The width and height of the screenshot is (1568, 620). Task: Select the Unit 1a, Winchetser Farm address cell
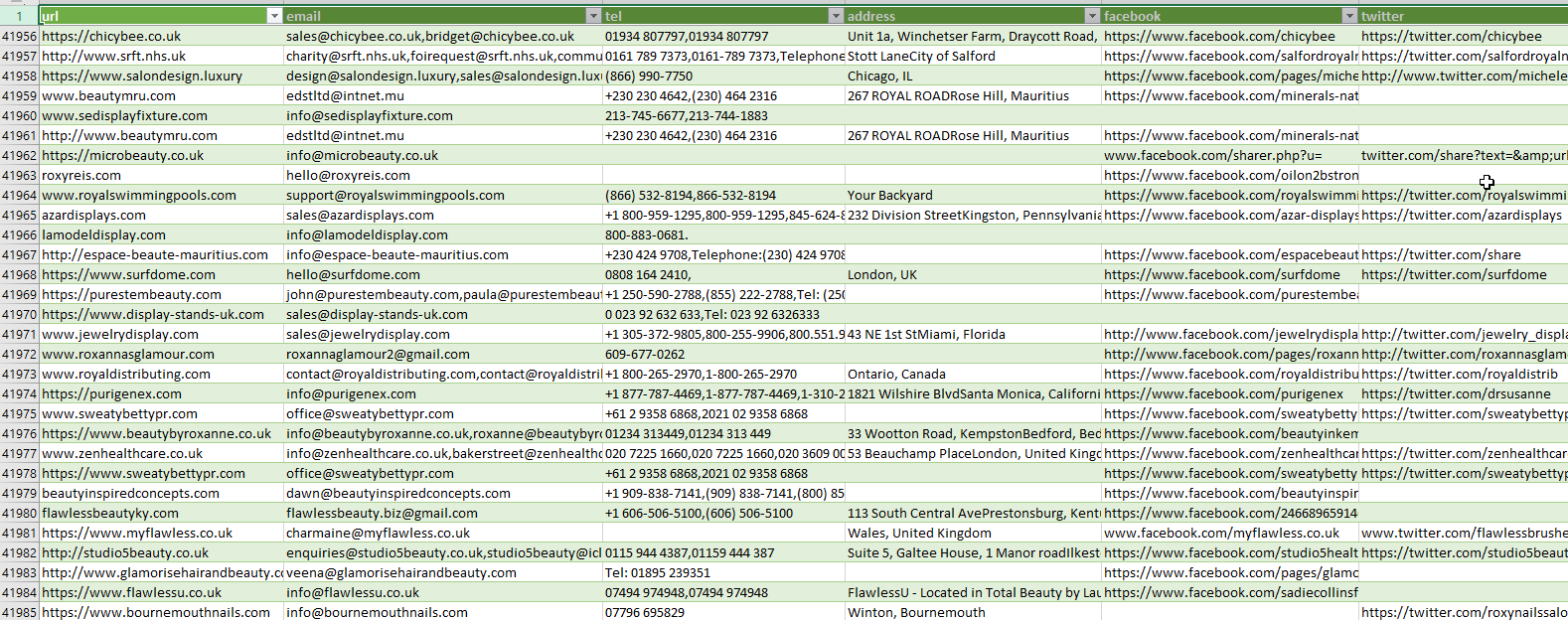(973, 36)
